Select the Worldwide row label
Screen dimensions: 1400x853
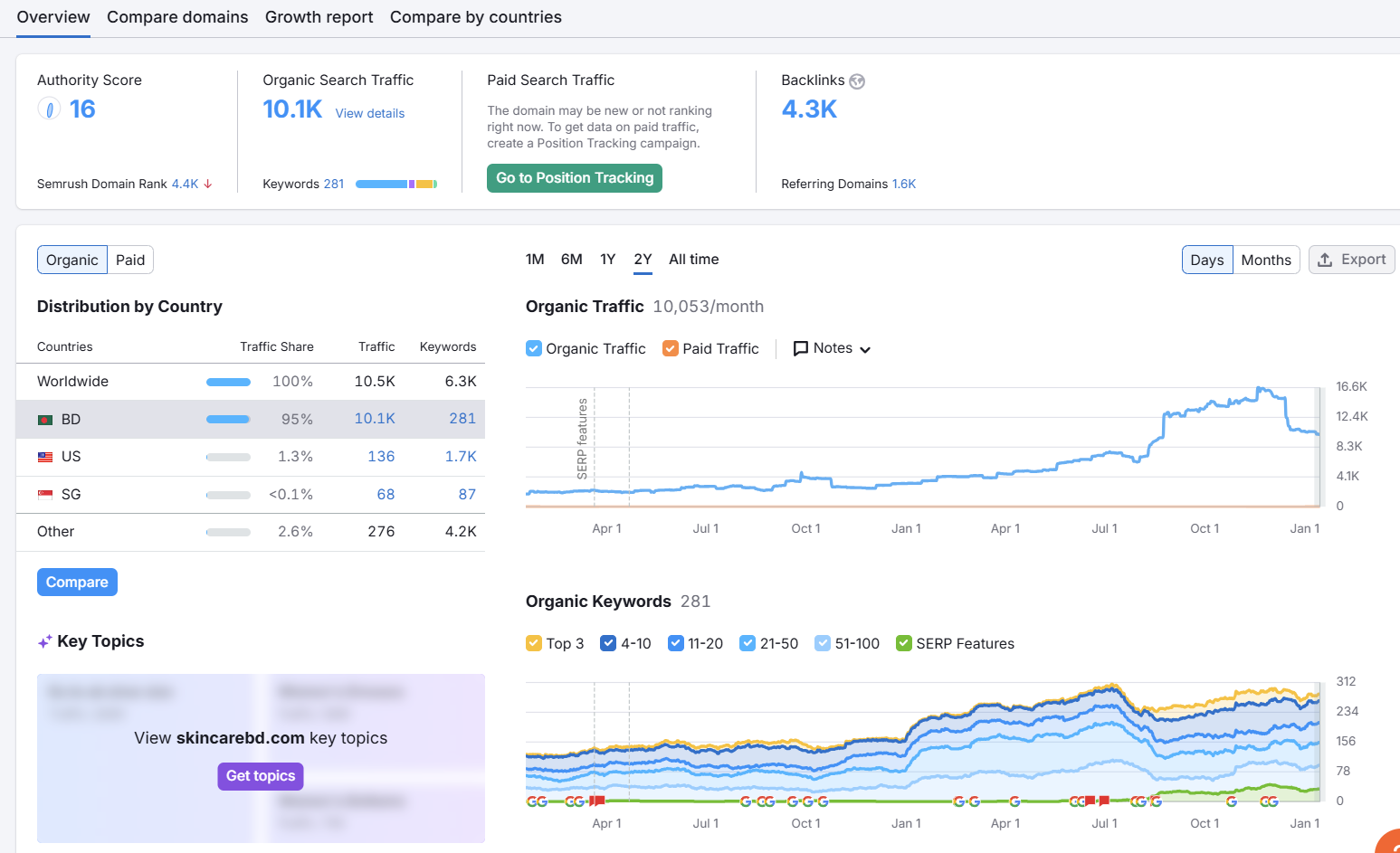[72, 382]
